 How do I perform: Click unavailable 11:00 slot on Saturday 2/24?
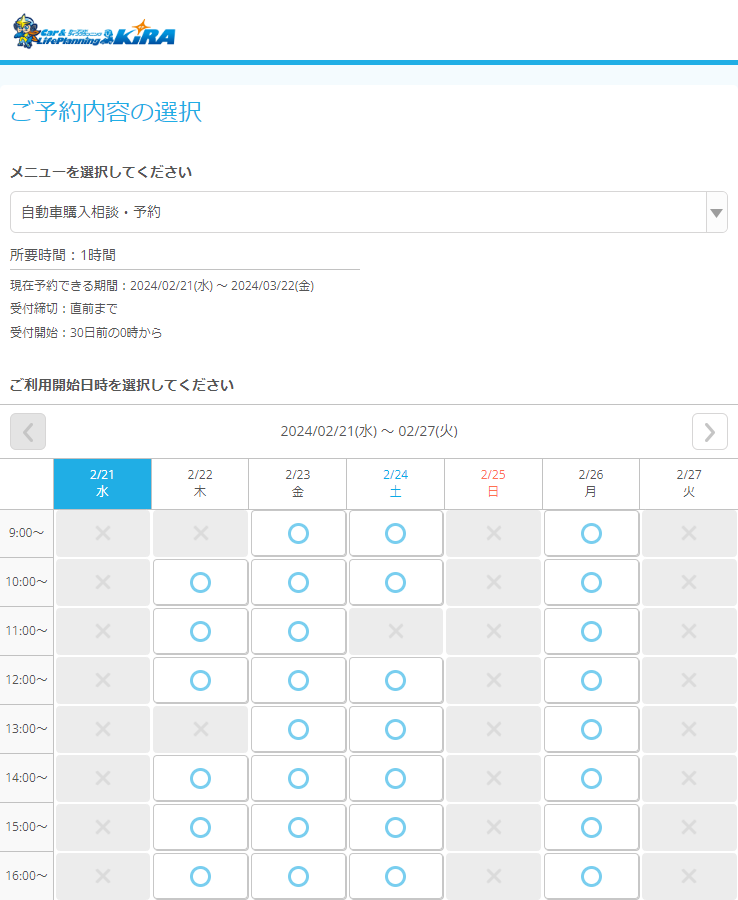395,631
